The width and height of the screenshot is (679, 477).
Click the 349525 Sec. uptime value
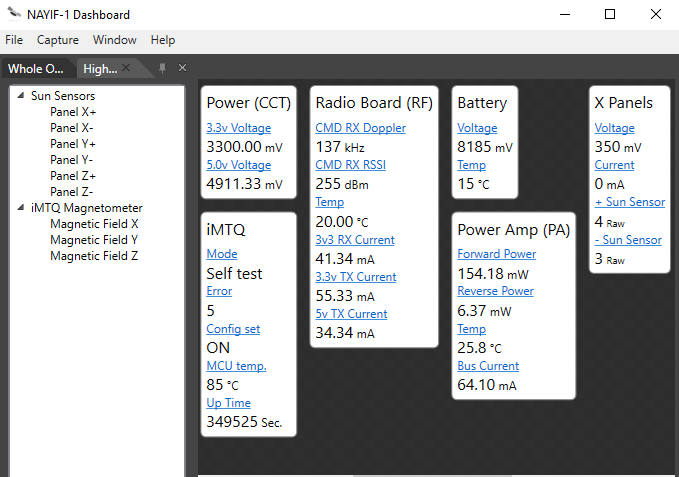pyautogui.click(x=244, y=422)
